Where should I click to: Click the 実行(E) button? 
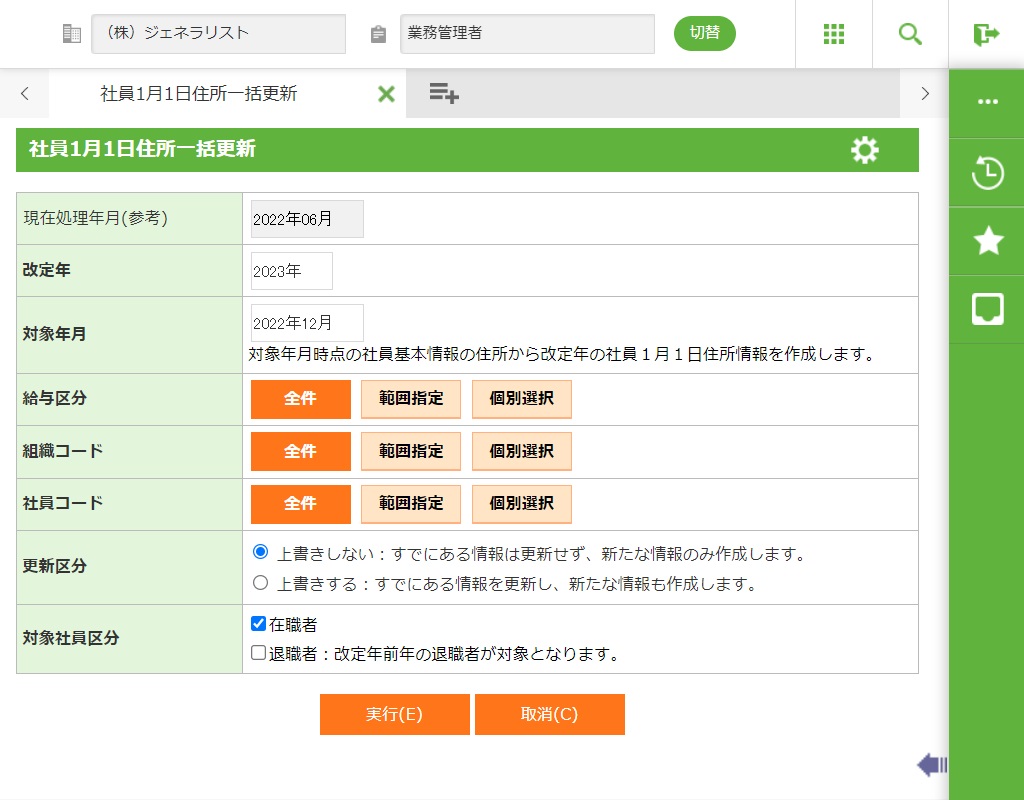(394, 715)
